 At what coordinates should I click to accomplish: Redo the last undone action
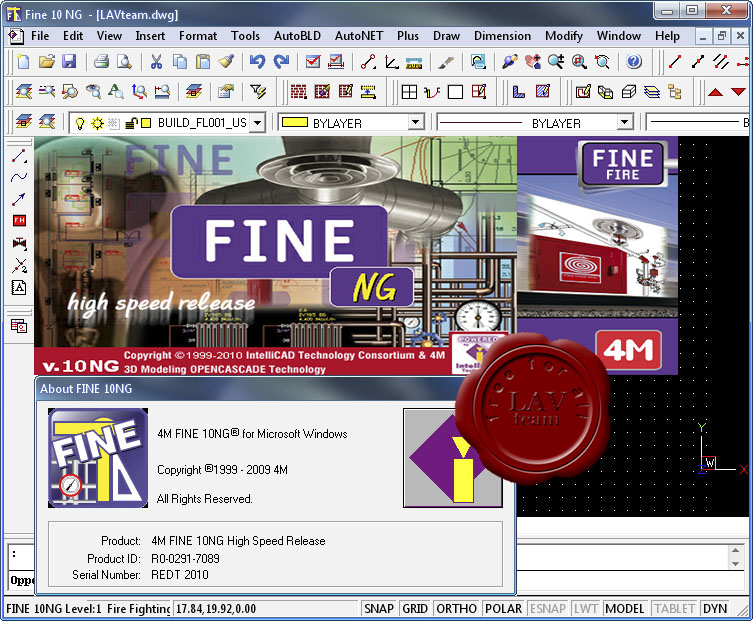(281, 61)
